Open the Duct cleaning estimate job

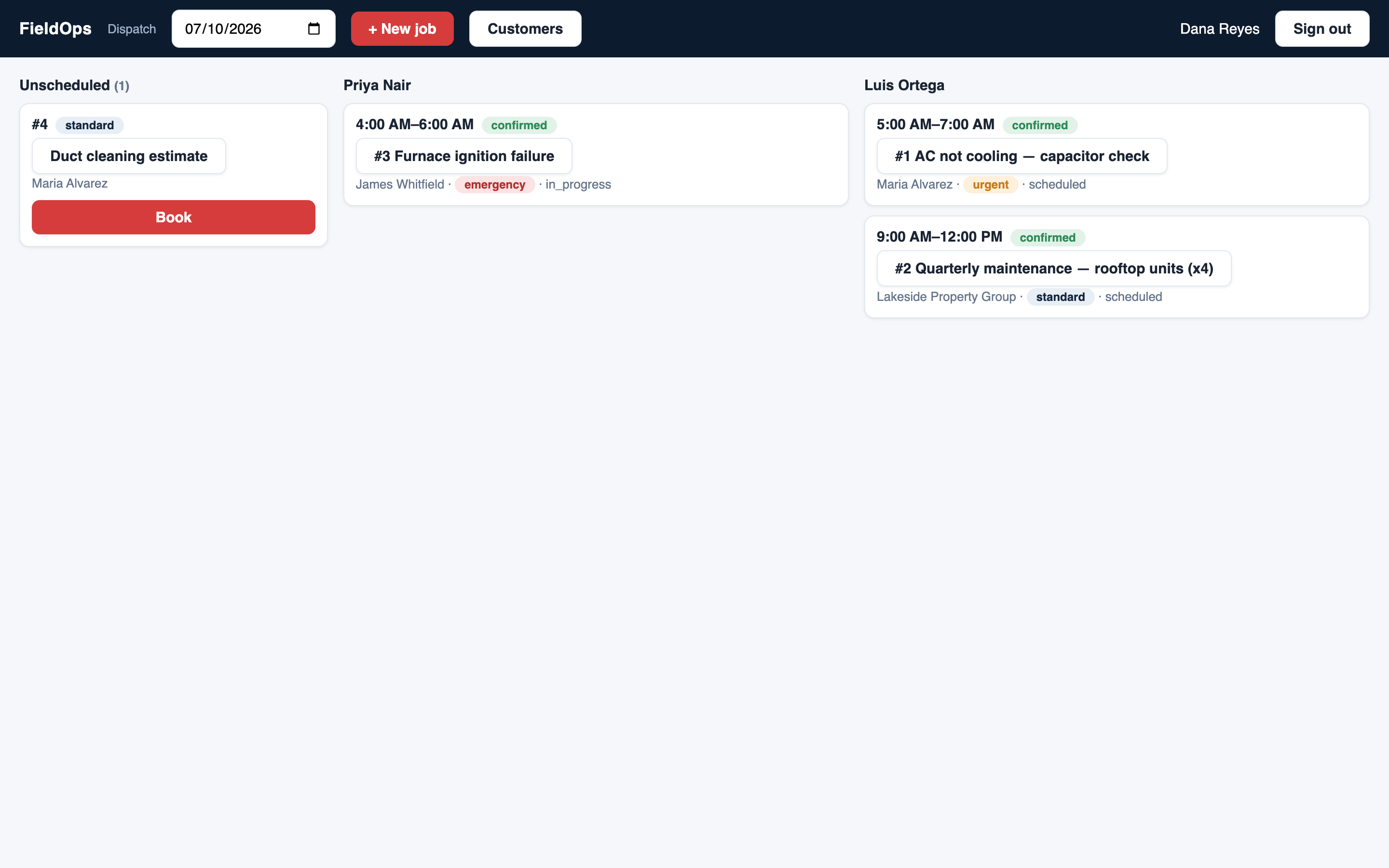pos(129,156)
